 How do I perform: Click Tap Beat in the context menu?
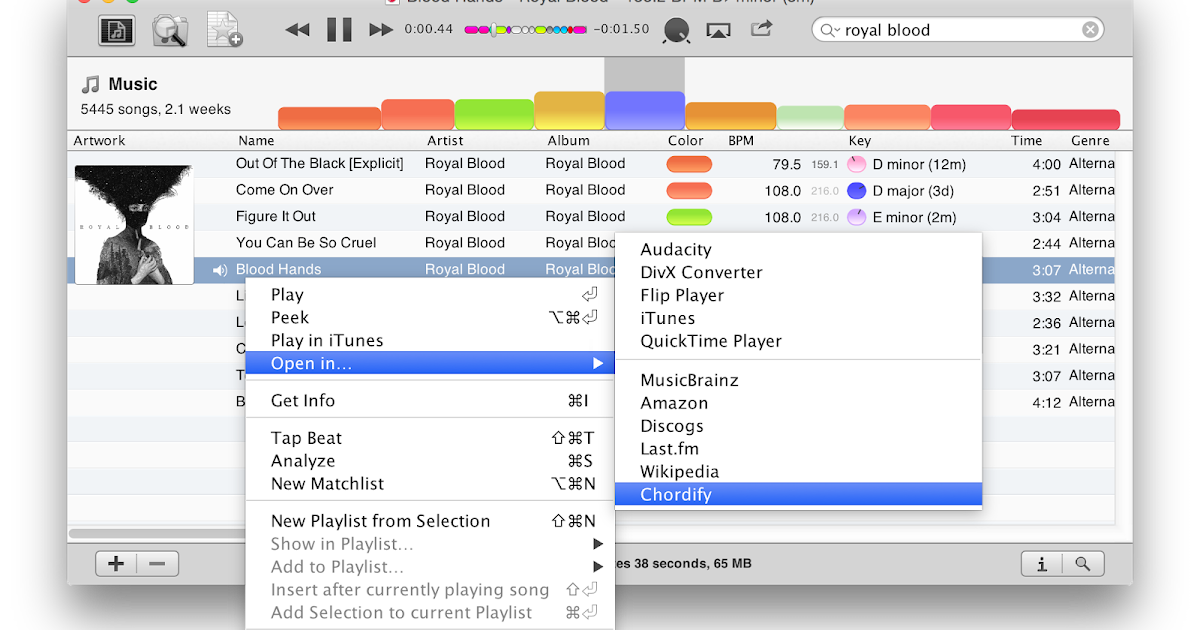click(306, 438)
